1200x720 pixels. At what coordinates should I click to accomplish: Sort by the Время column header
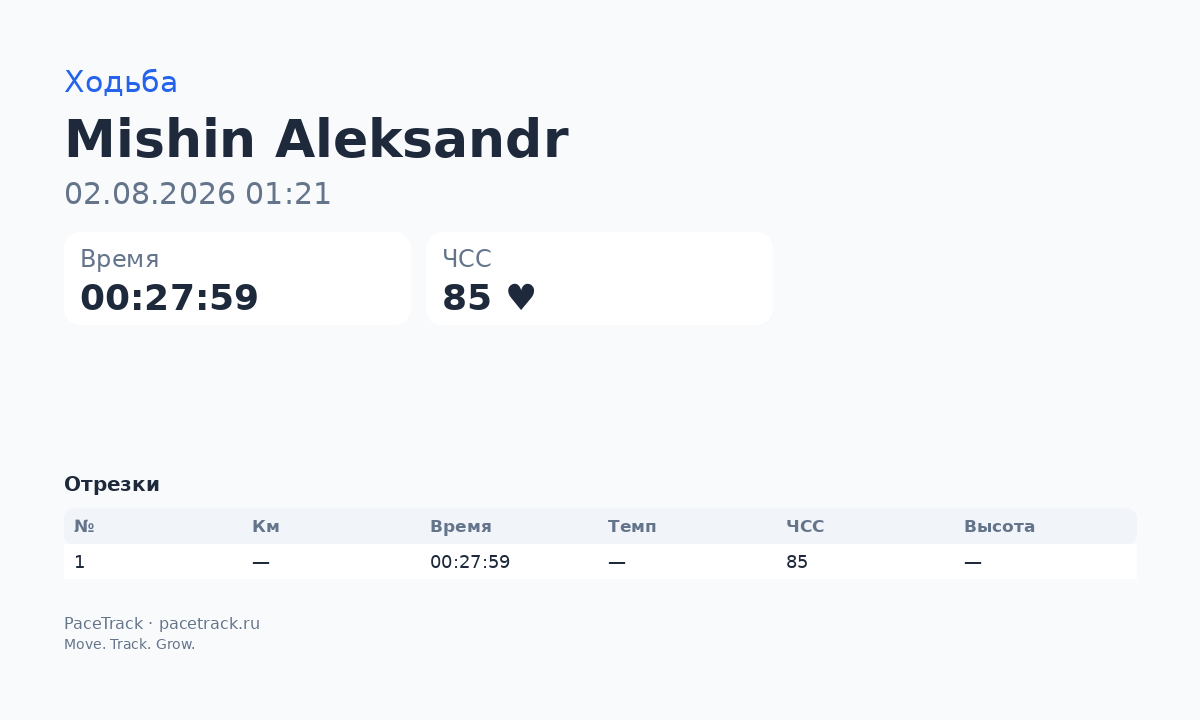pyautogui.click(x=460, y=526)
